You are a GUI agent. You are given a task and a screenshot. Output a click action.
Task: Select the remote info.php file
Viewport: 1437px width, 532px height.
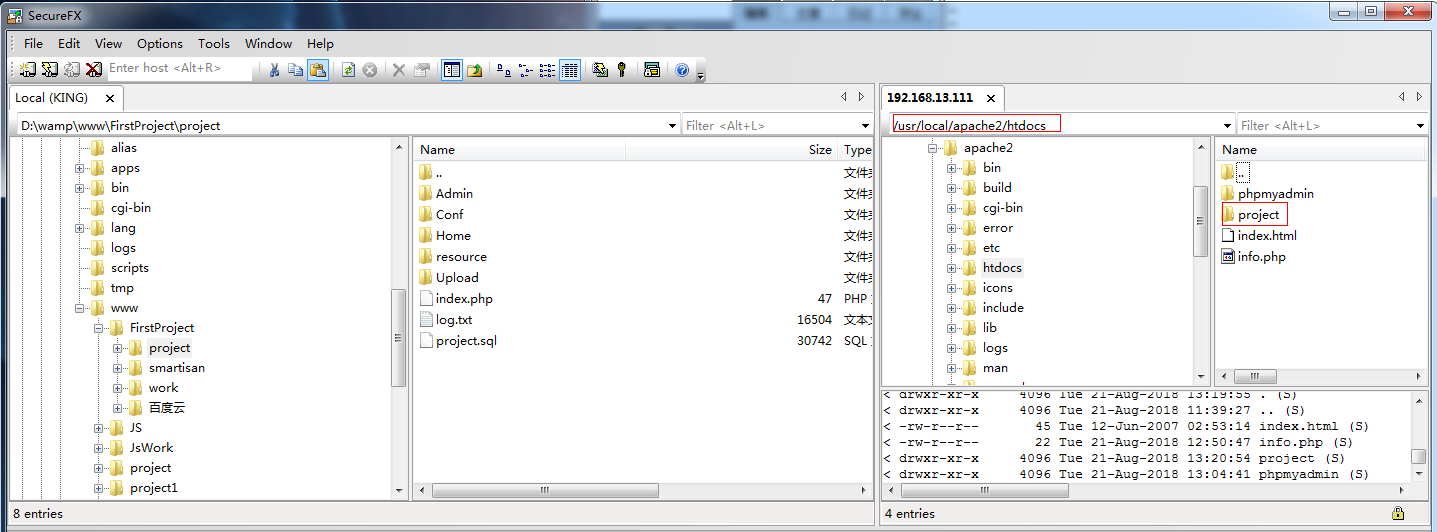click(x=1254, y=256)
